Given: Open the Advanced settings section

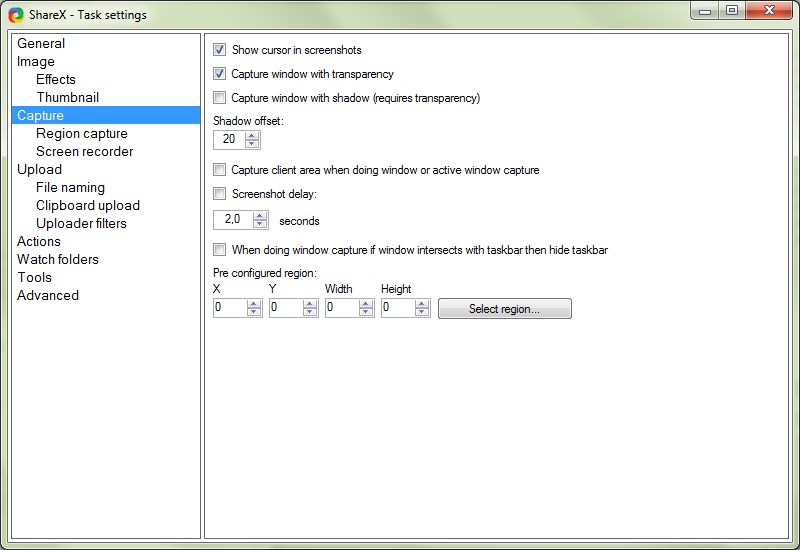Looking at the screenshot, I should tap(48, 295).
